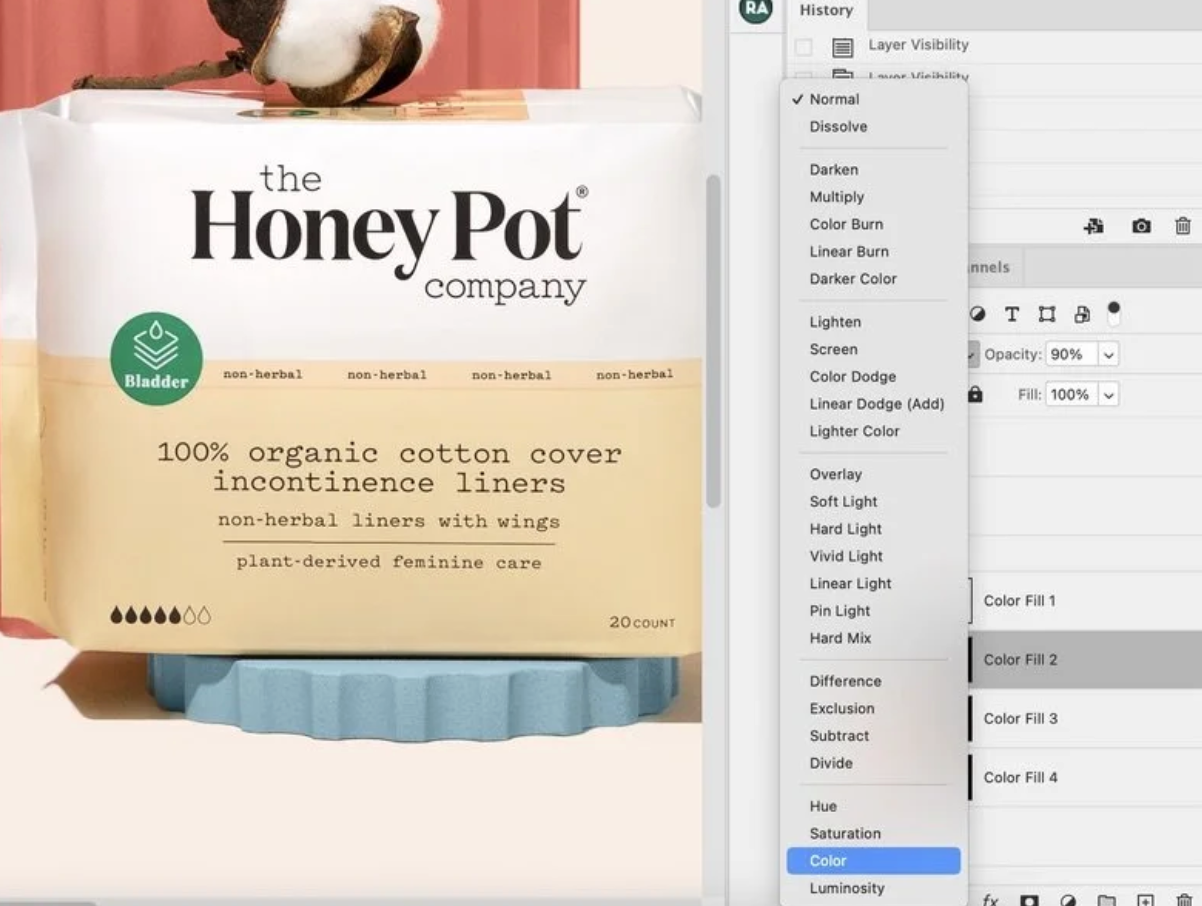This screenshot has width=1202, height=906.
Task: Toggle history brush source box for Layer Visibility
Action: 803,46
